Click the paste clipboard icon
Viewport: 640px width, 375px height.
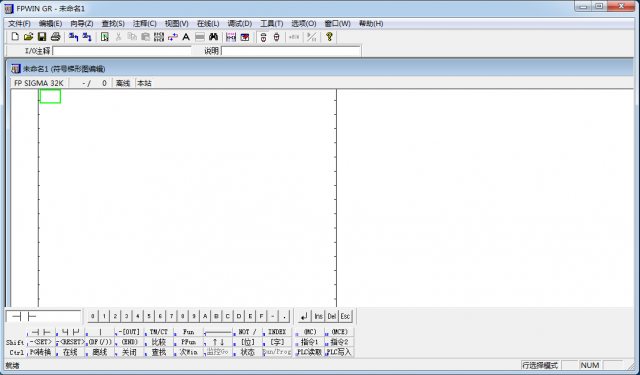tap(145, 37)
